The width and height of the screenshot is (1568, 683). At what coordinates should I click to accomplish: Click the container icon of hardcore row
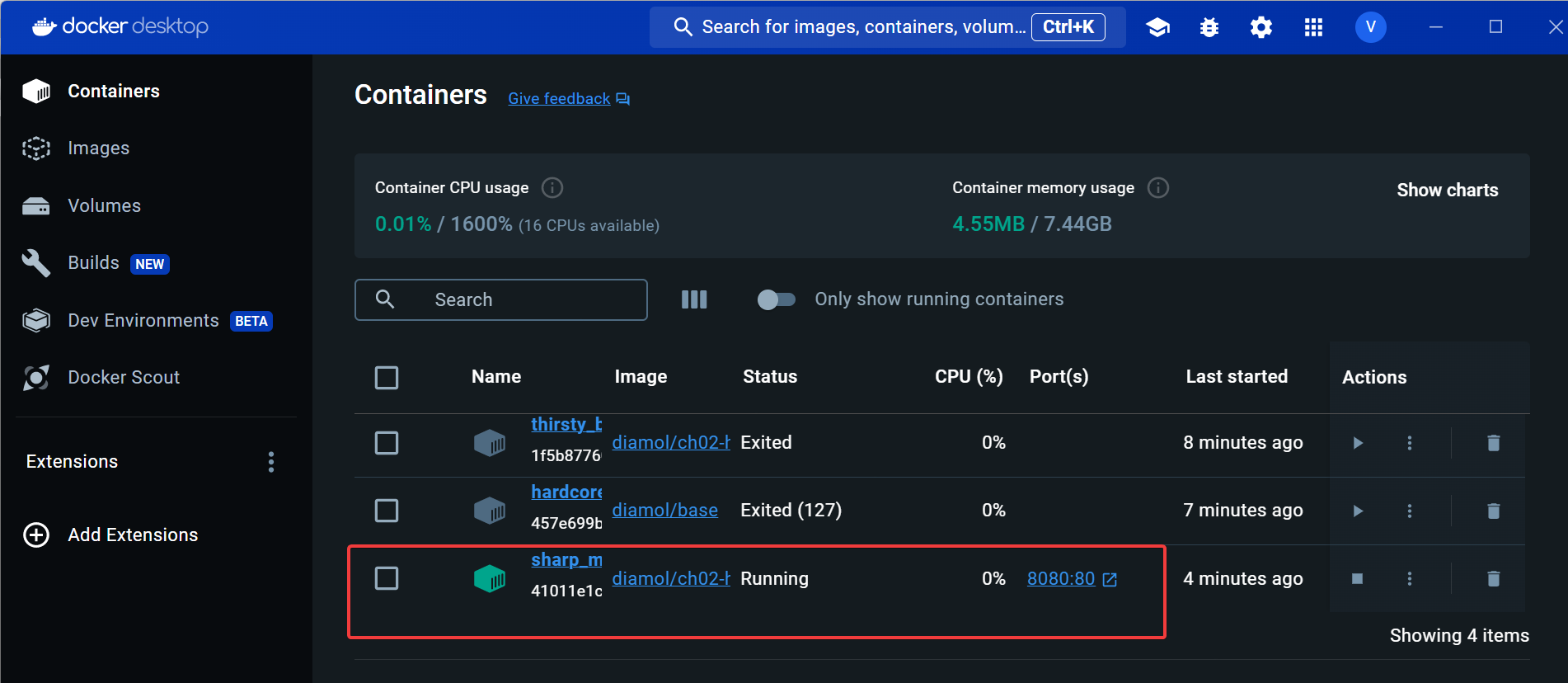[490, 511]
